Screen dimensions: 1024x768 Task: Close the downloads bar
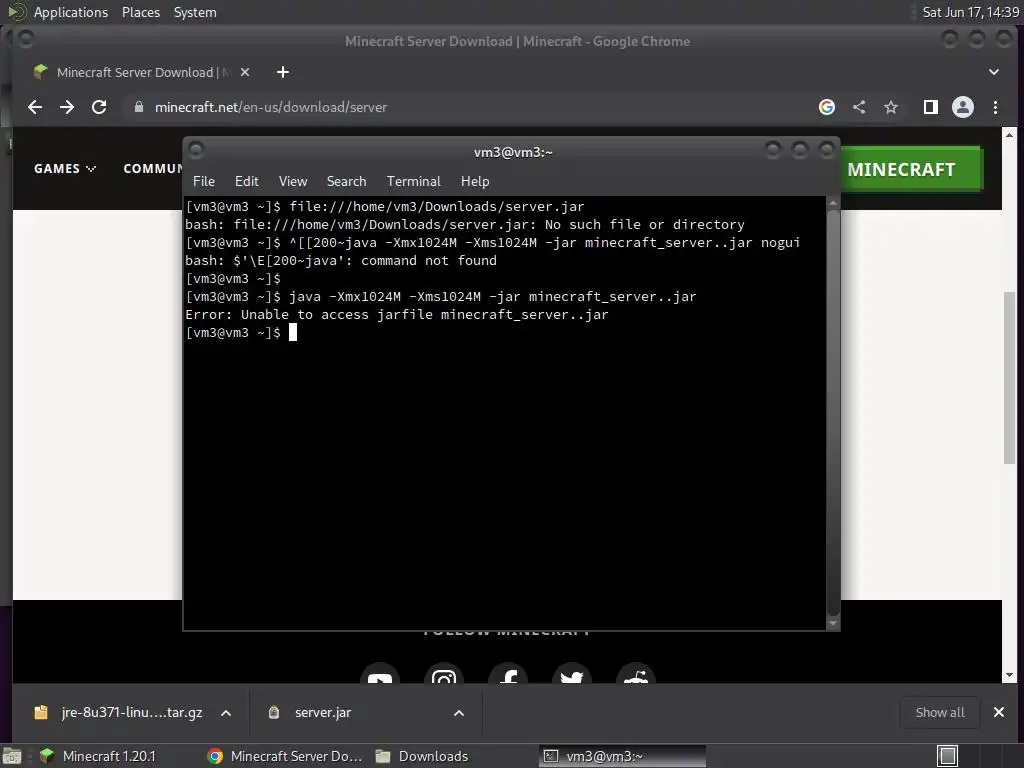coord(999,712)
